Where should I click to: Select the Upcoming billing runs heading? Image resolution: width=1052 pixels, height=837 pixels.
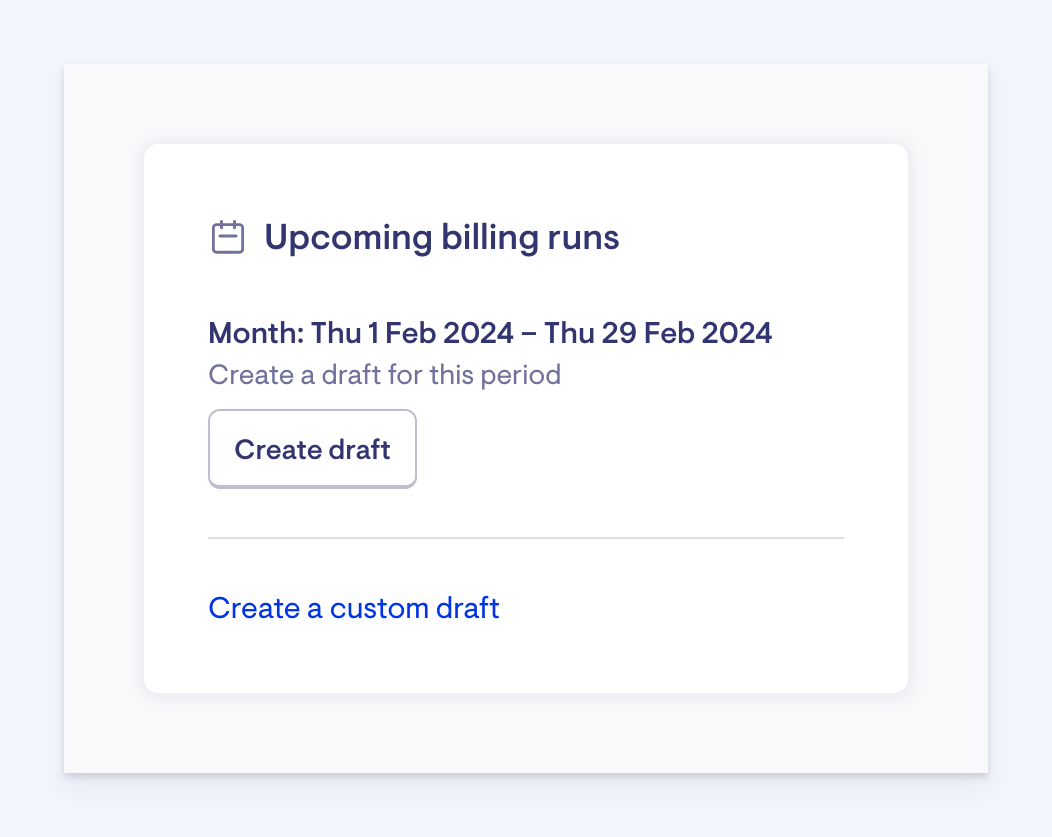tap(441, 238)
